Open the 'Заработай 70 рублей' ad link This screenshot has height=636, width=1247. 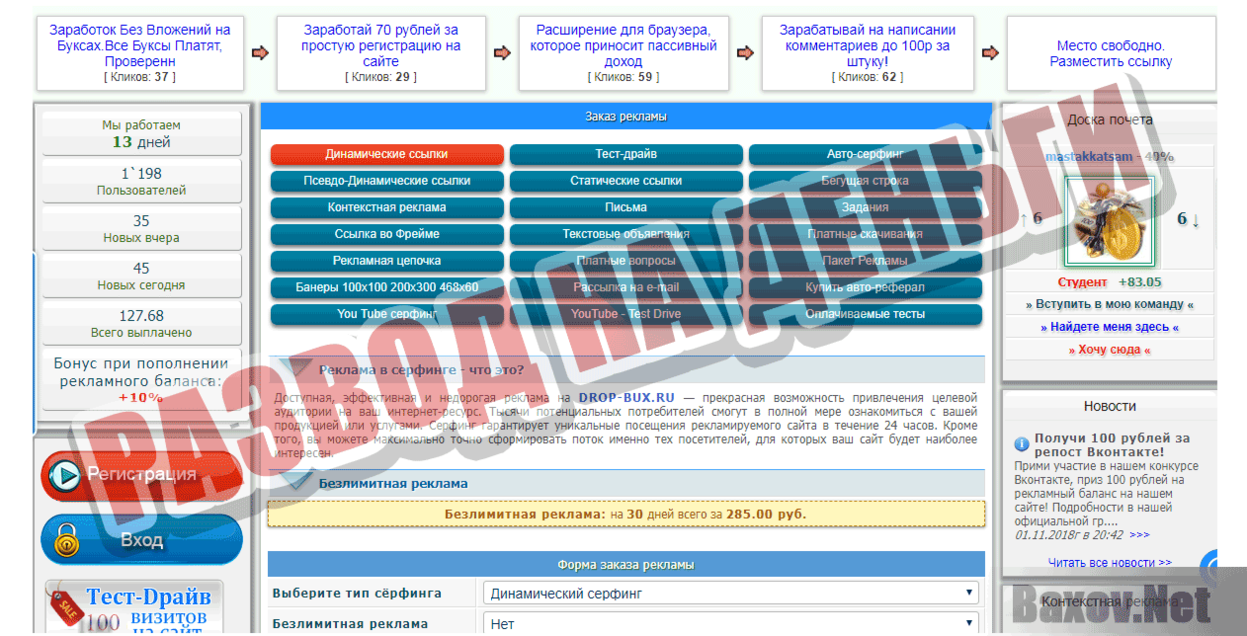381,46
